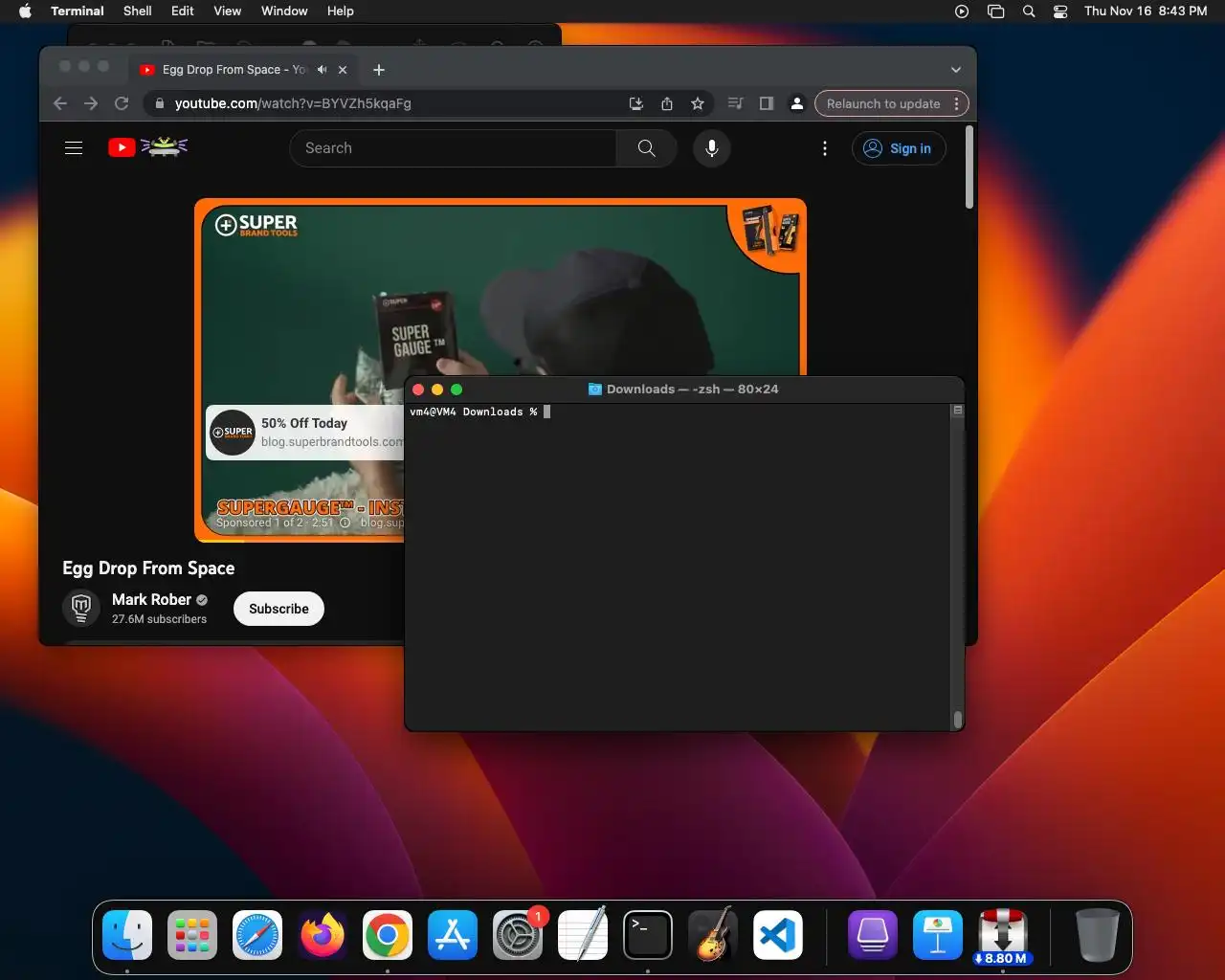Screen dimensions: 1225x980
Task: Open the menu bar playback status icon
Action: (962, 11)
